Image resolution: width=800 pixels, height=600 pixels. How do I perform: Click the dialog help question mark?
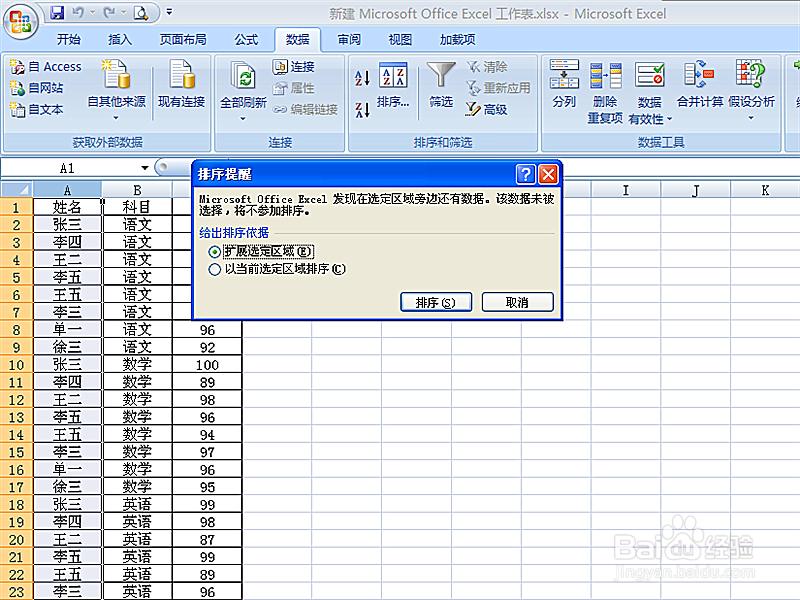point(526,174)
